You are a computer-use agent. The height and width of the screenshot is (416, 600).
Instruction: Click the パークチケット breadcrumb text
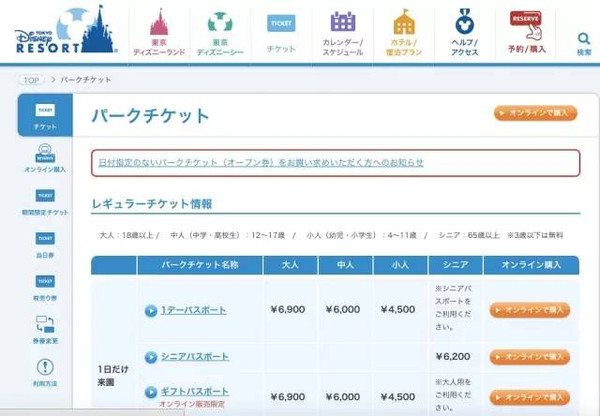pyautogui.click(x=86, y=80)
